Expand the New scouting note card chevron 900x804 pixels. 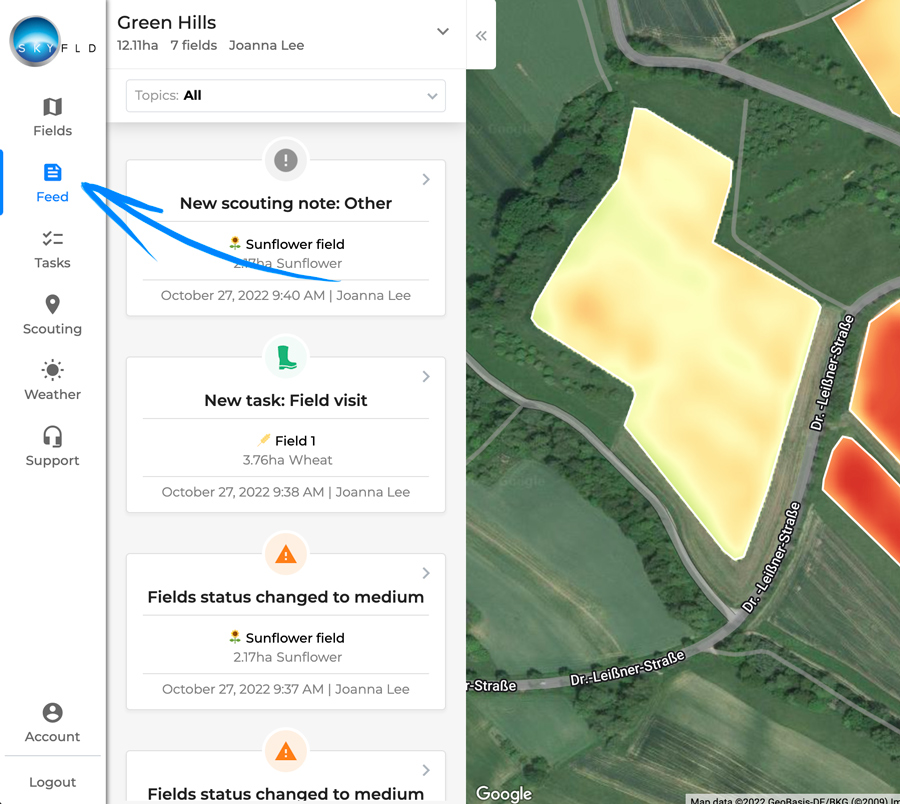click(426, 180)
